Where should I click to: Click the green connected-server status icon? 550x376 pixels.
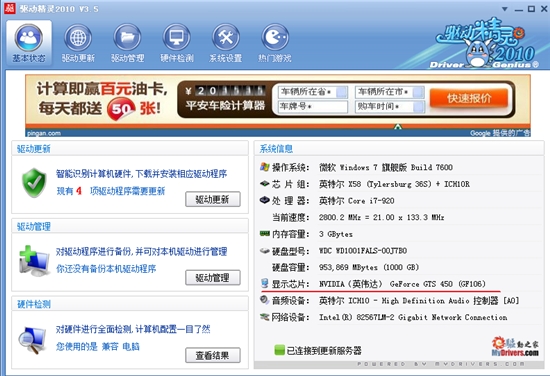point(280,350)
